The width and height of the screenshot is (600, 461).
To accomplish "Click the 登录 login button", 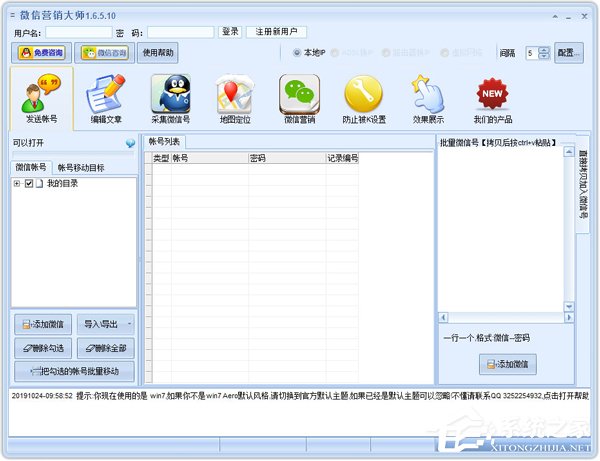I will click(x=230, y=32).
